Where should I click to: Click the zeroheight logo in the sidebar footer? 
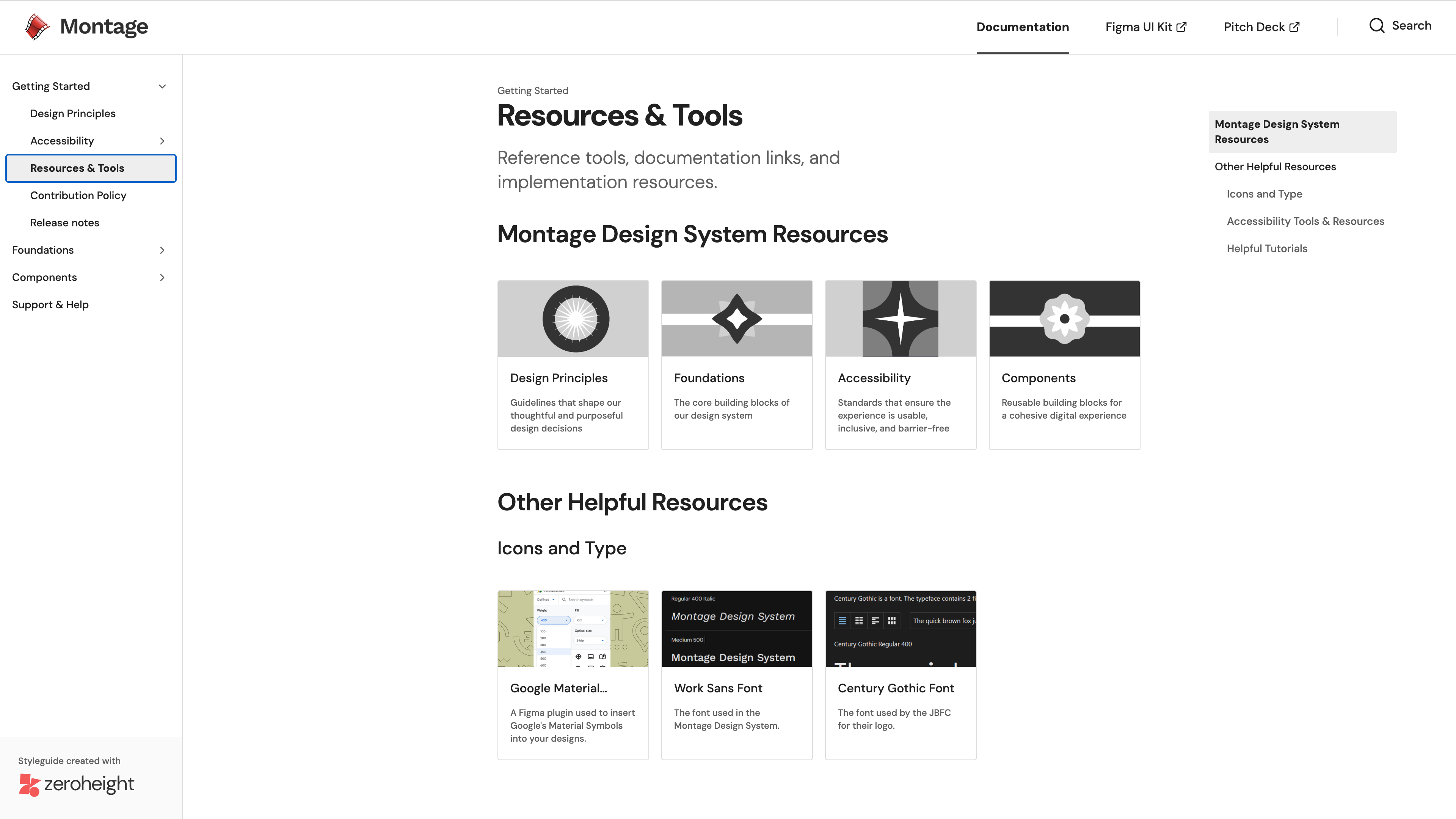(x=76, y=784)
